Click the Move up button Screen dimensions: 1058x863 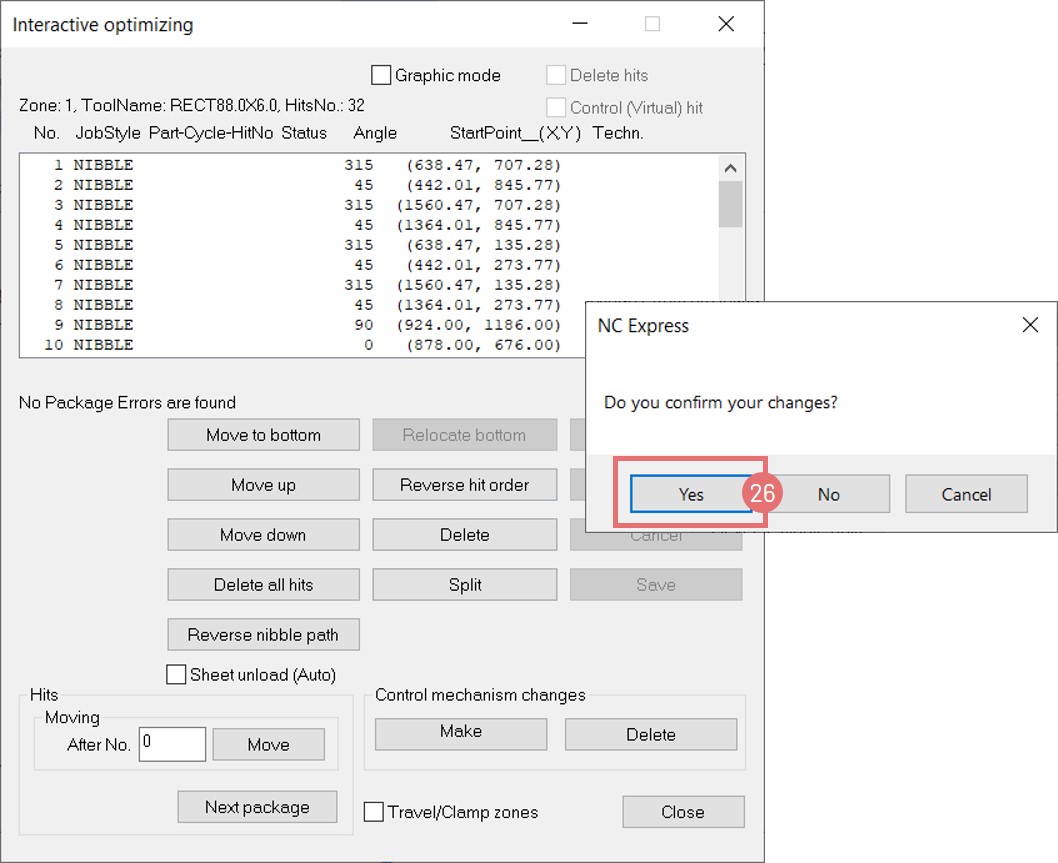tap(263, 485)
